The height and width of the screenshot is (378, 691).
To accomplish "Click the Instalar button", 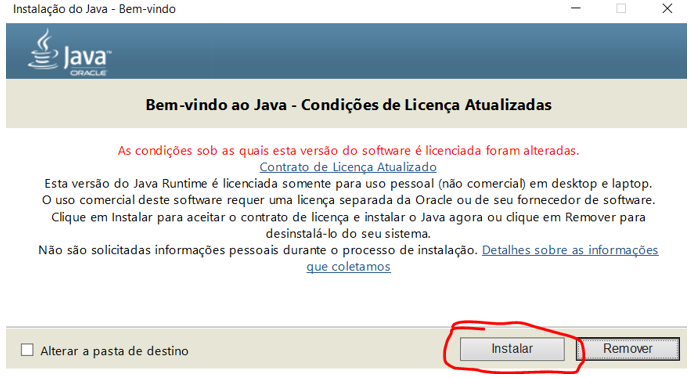I will pos(512,349).
